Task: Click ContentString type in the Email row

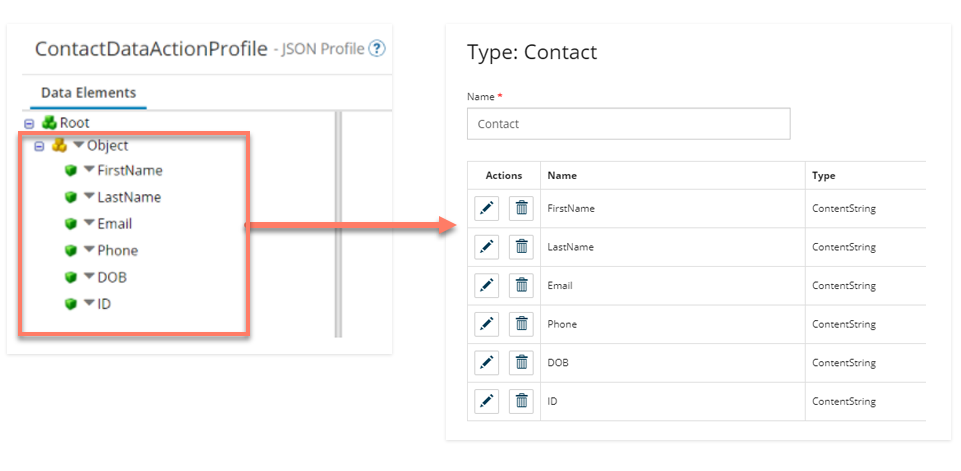Action: tap(844, 286)
